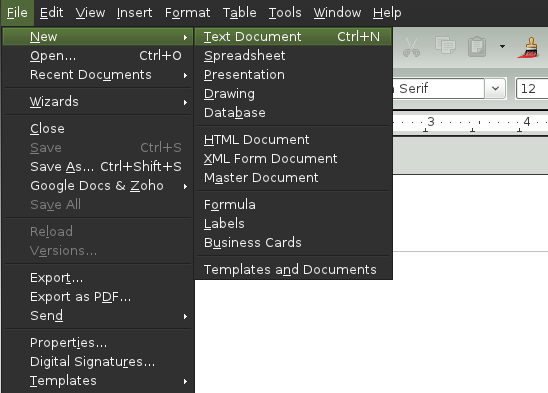Open the Paste options dropdown arrow
This screenshot has width=548, height=393.
coord(502,46)
